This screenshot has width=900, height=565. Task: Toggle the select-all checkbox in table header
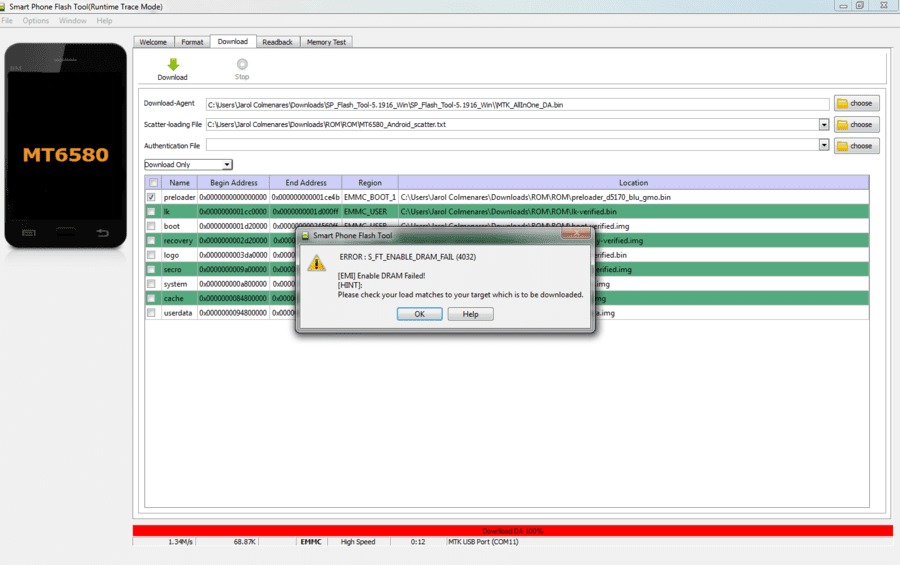(x=153, y=183)
